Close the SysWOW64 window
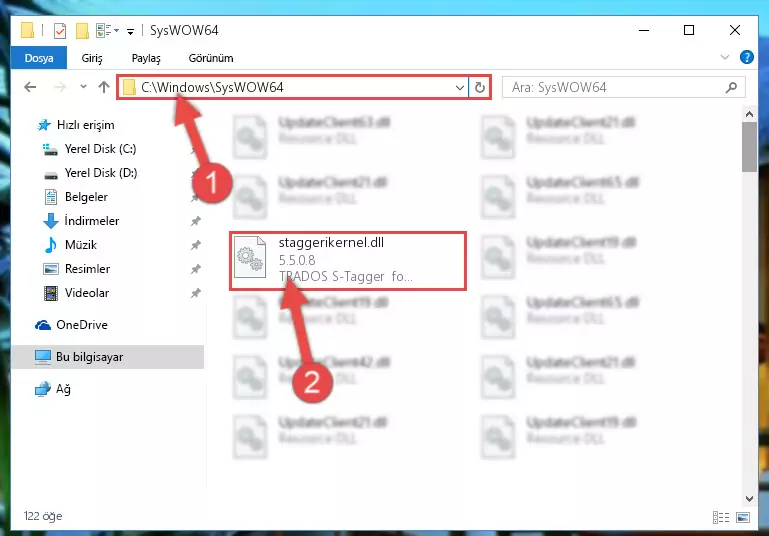Screen dimensions: 769x536 click(735, 30)
